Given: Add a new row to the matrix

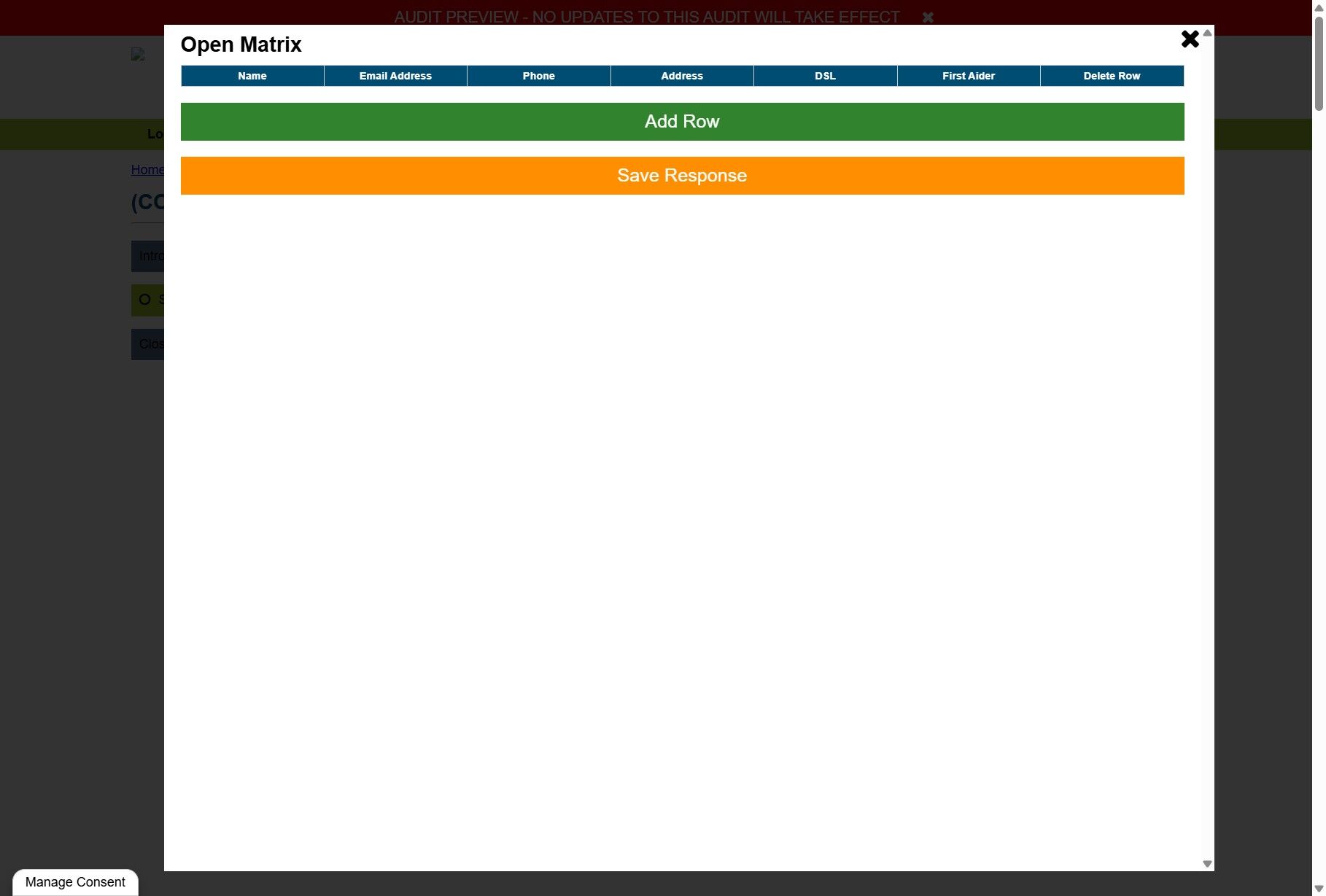Looking at the screenshot, I should pyautogui.click(x=682, y=122).
